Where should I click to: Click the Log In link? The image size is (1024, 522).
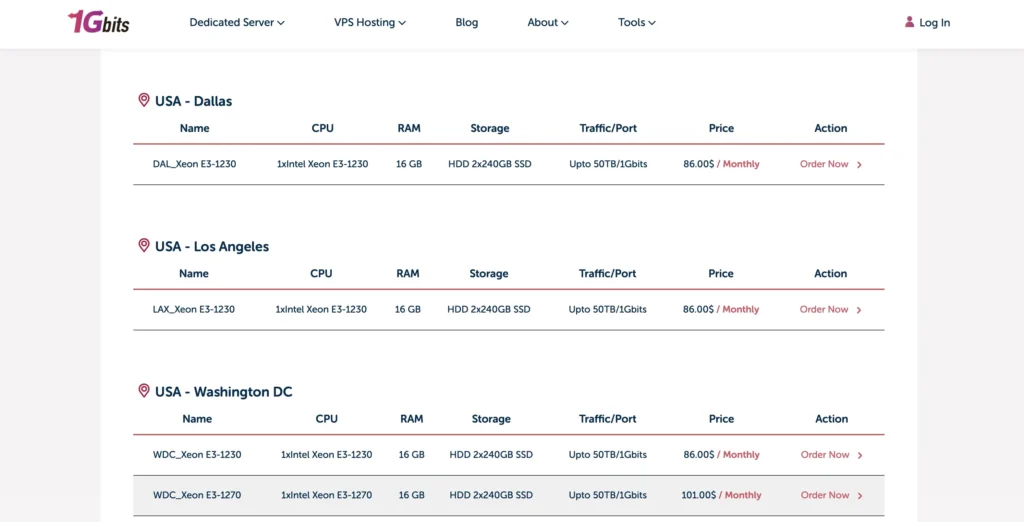point(934,23)
